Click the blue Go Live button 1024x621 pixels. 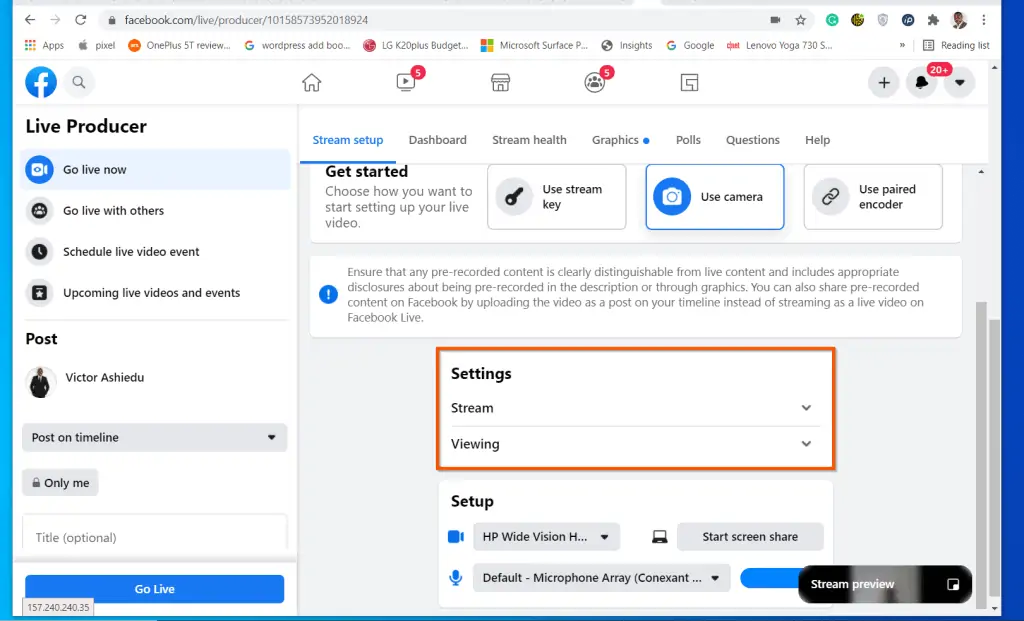point(154,589)
